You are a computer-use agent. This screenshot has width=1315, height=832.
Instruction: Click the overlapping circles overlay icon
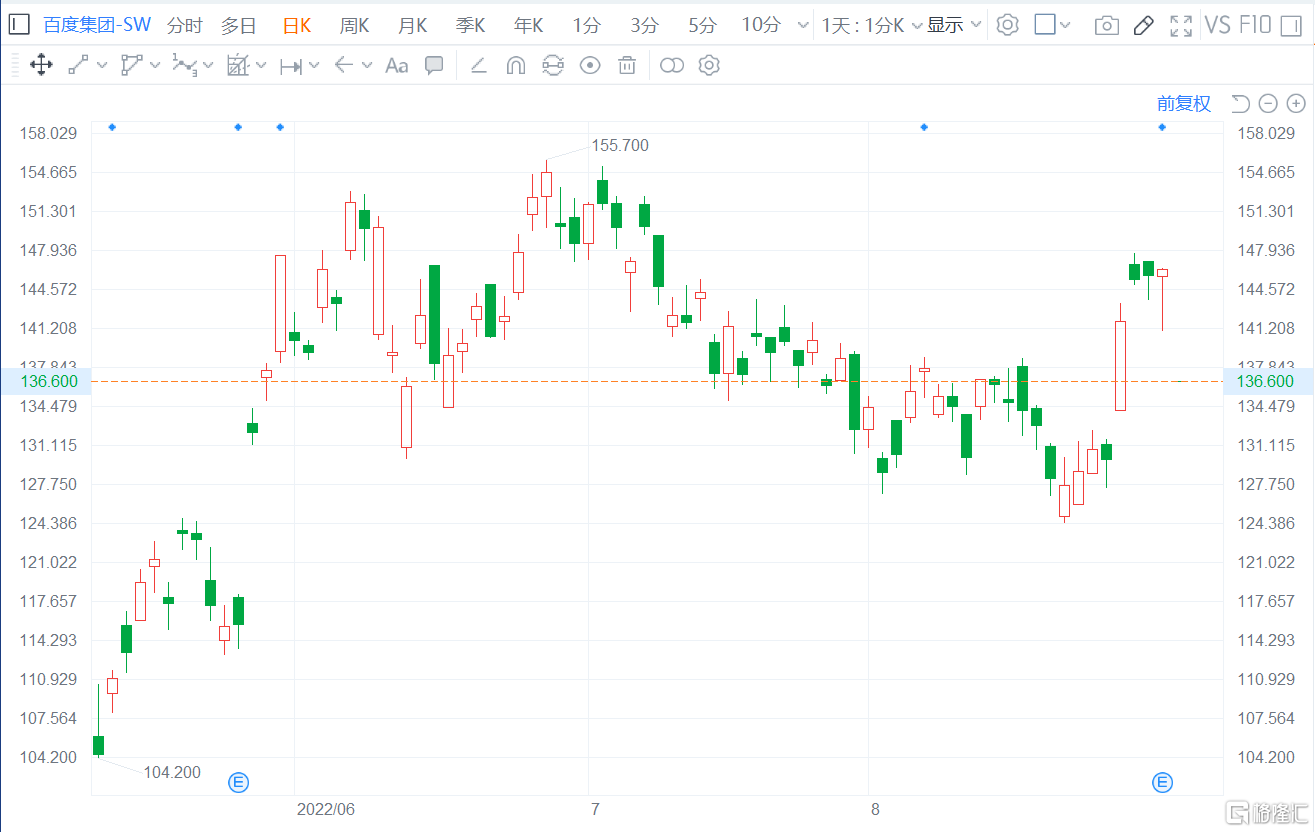point(672,66)
